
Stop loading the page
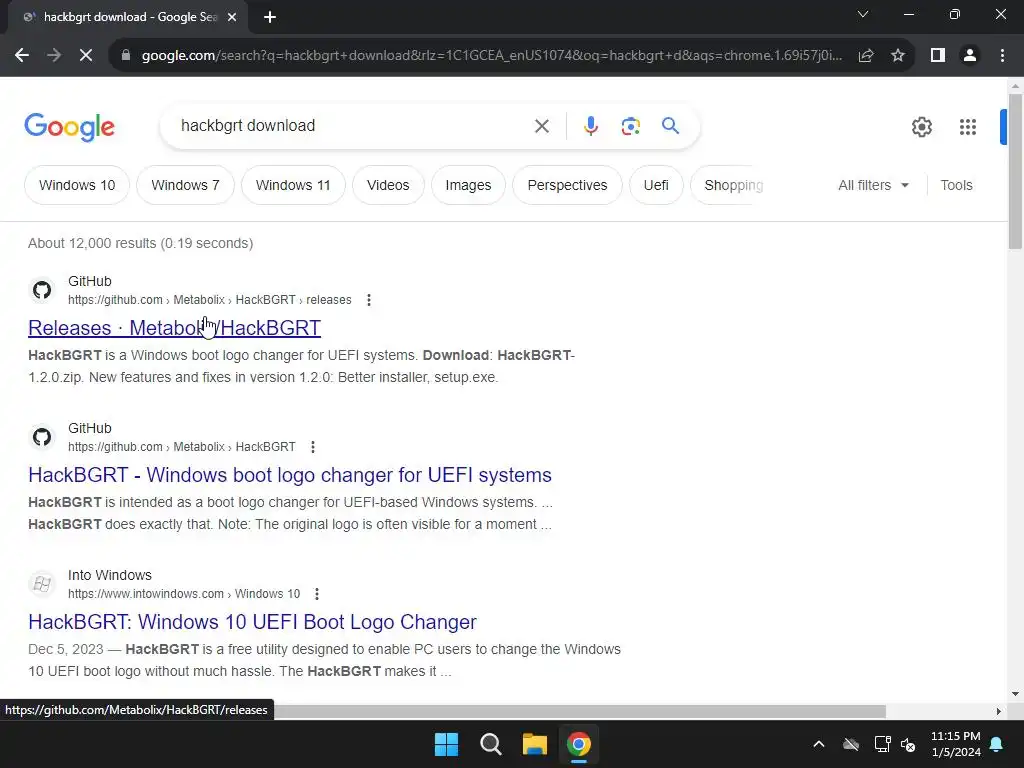click(86, 56)
